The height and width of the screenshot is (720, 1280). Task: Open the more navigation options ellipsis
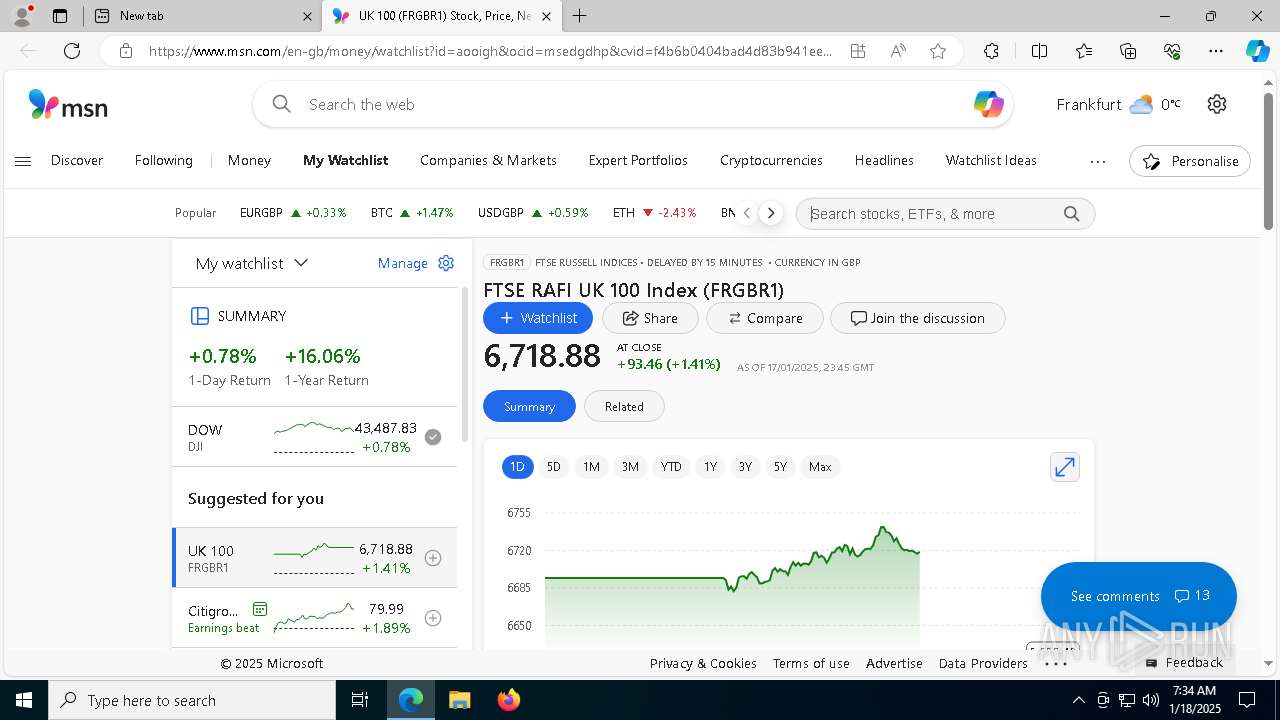coord(1098,161)
